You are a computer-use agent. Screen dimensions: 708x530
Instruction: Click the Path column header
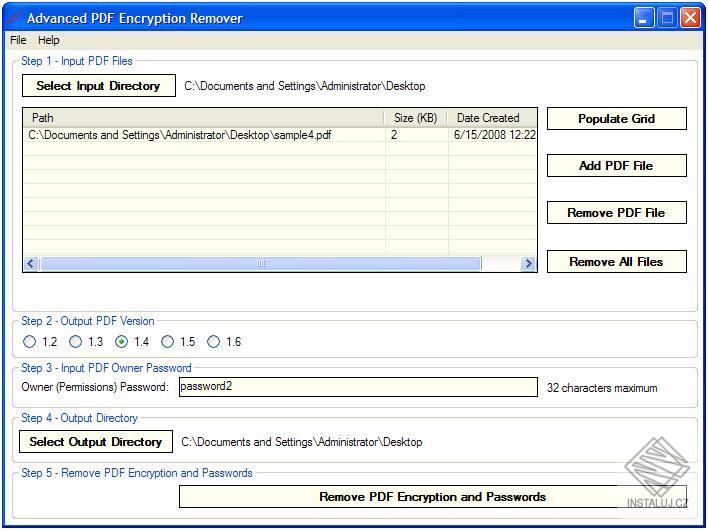(x=204, y=118)
